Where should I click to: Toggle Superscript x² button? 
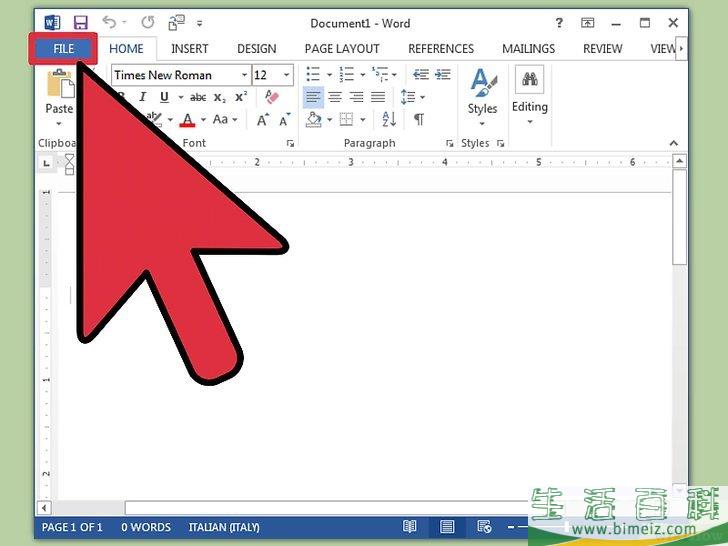[241, 97]
